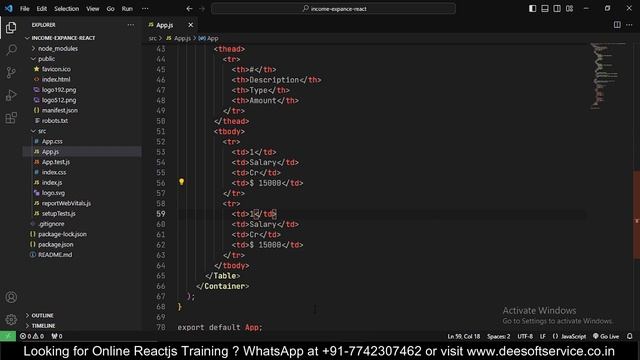Open the Extensions view

pos(11,118)
